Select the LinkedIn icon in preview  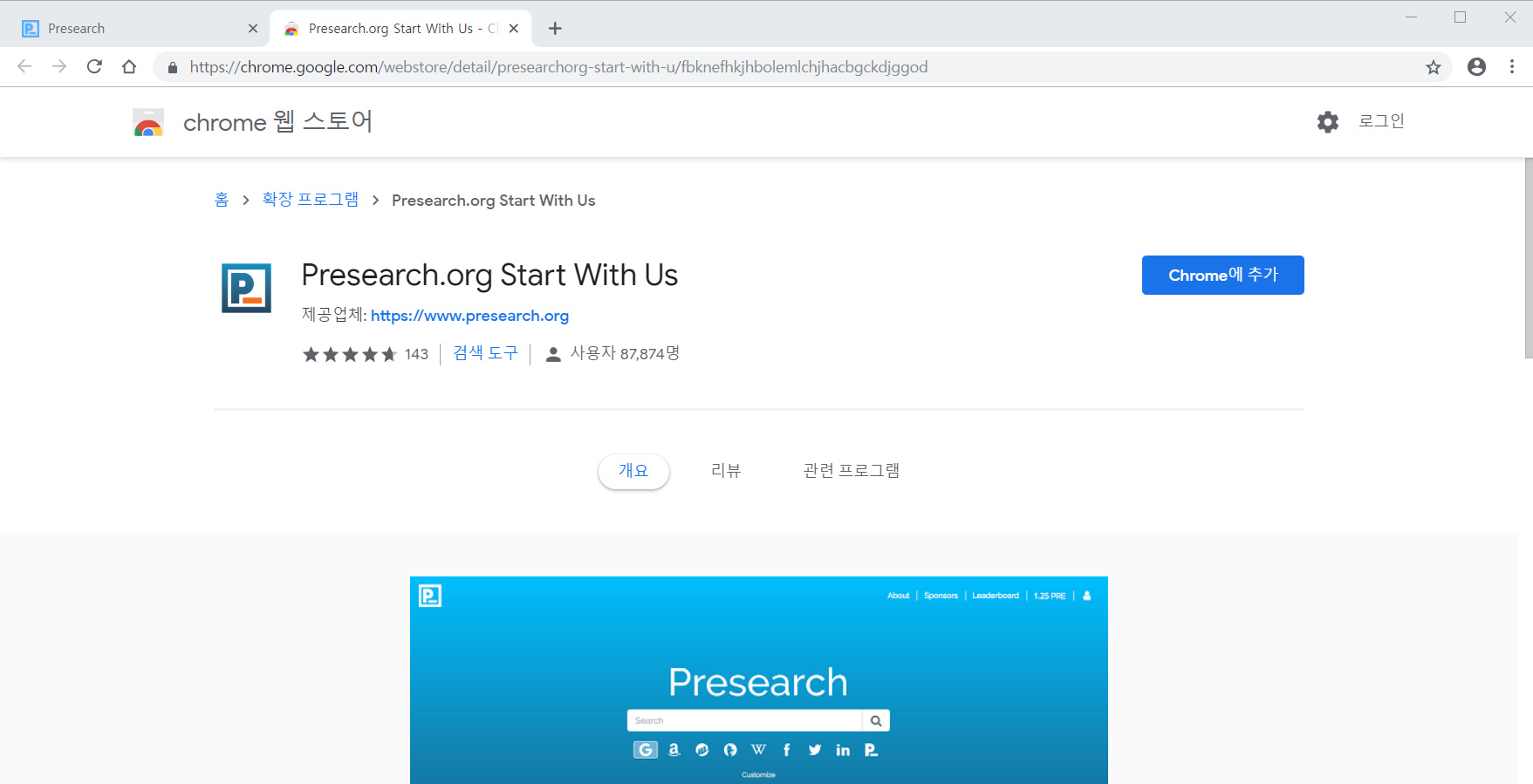click(x=843, y=750)
